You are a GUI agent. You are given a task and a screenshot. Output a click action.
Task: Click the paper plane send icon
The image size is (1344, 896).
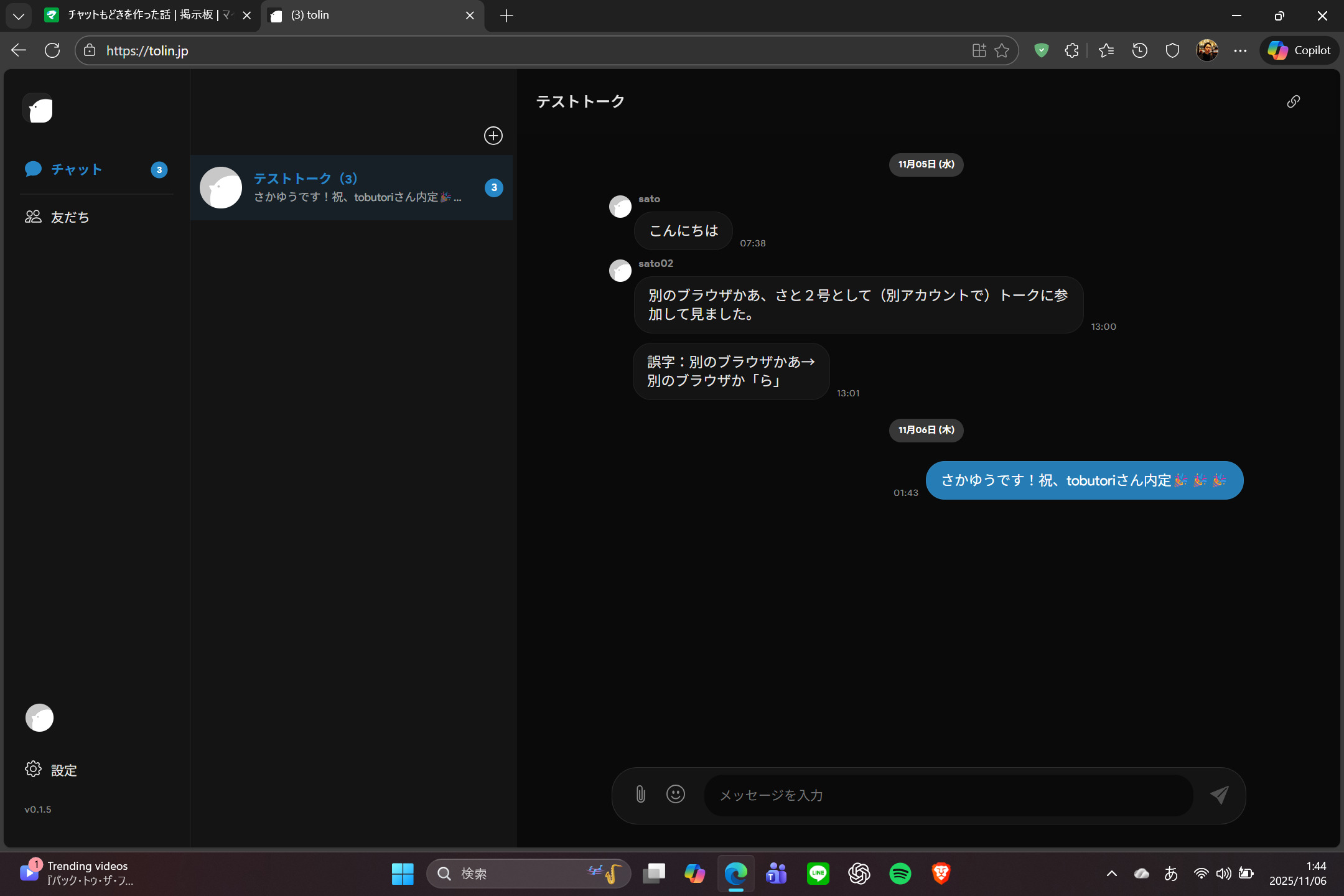click(1220, 795)
